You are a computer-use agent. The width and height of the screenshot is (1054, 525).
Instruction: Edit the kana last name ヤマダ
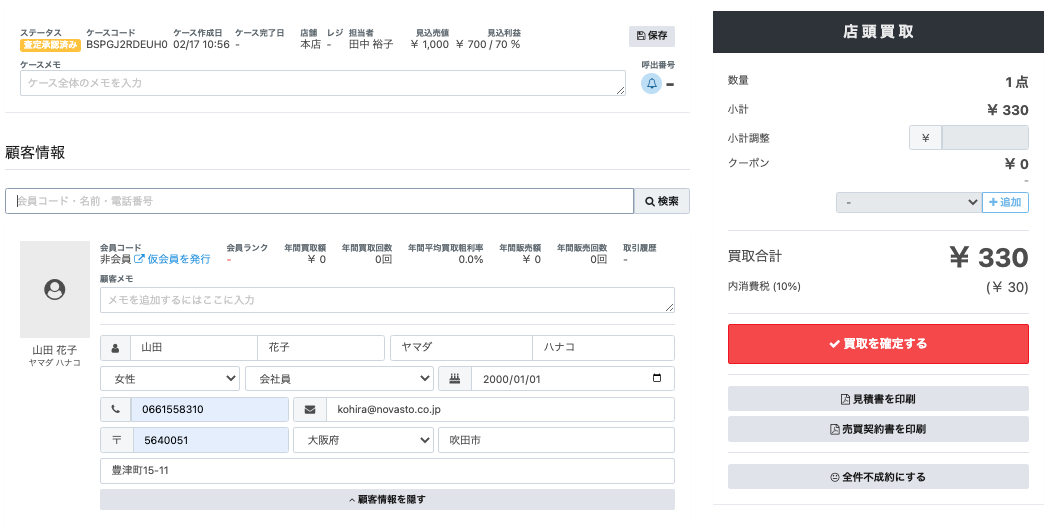[x=461, y=348]
